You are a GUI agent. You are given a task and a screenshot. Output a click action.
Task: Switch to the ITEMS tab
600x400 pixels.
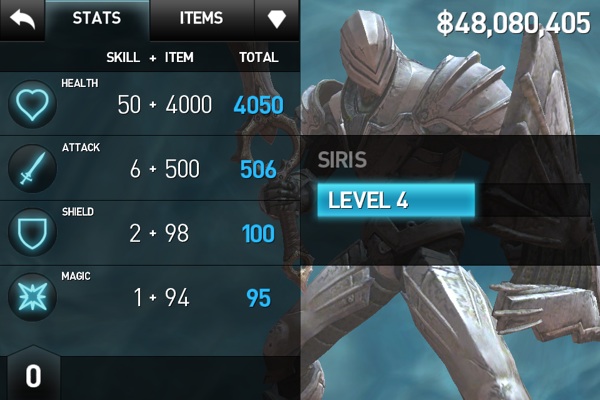pos(202,18)
